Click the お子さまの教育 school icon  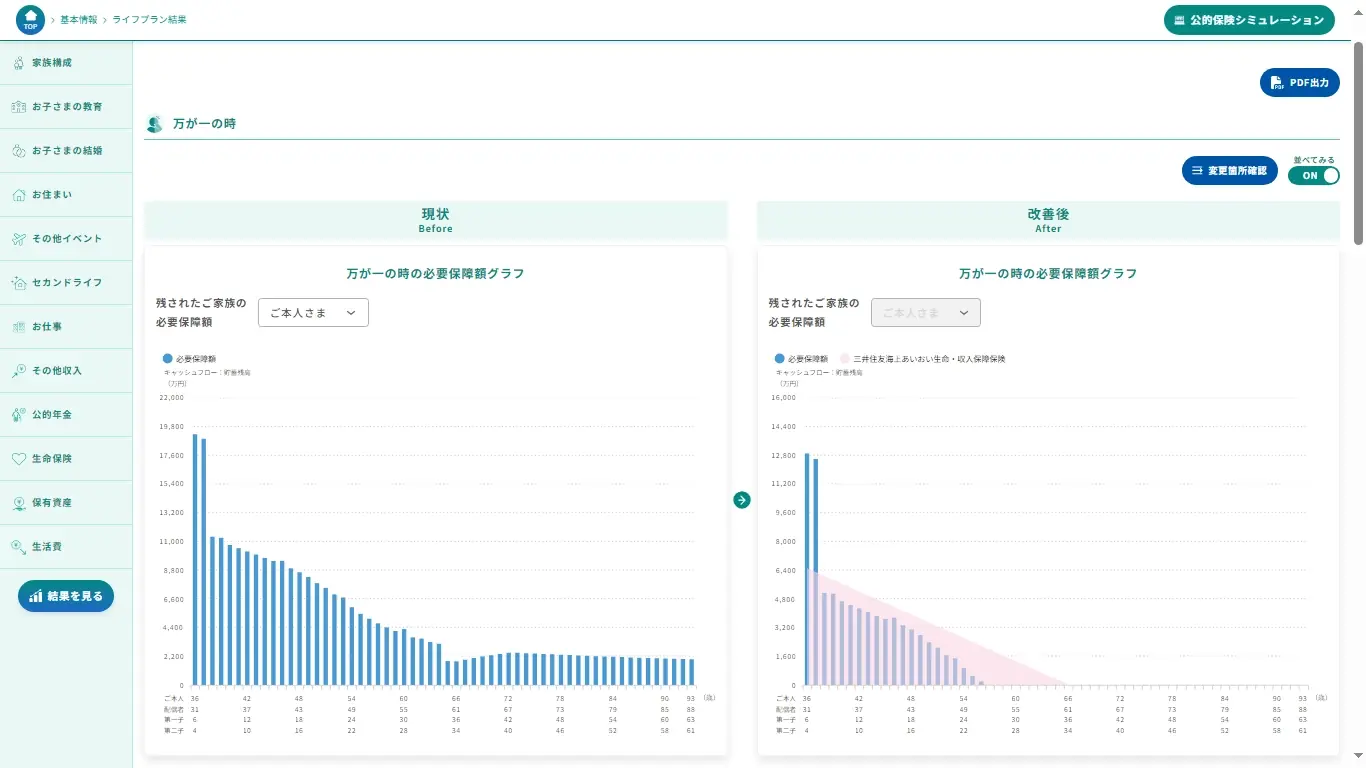[18, 107]
